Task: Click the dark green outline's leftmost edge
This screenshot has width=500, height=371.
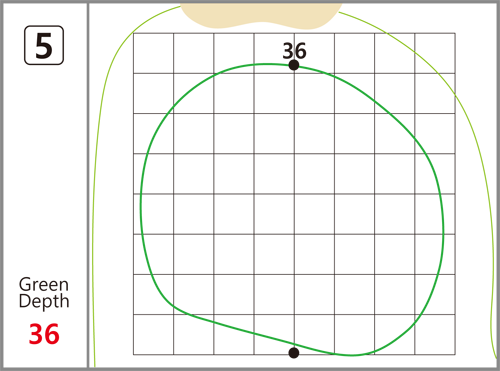Action: tap(141, 203)
